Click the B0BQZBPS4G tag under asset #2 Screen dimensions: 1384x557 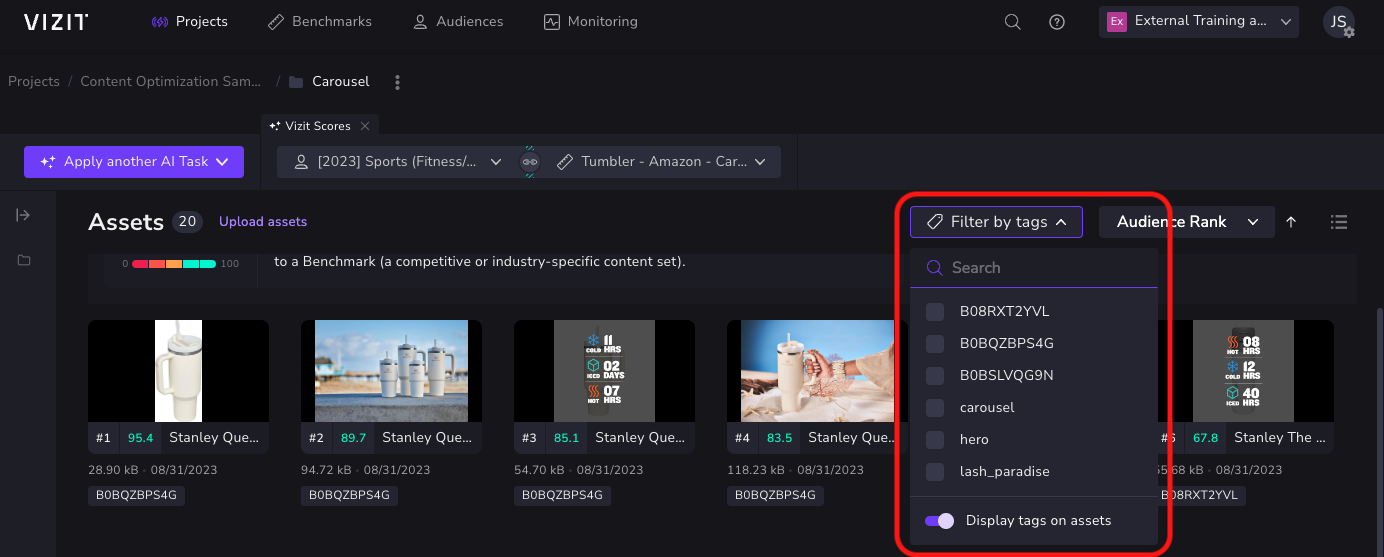(349, 495)
